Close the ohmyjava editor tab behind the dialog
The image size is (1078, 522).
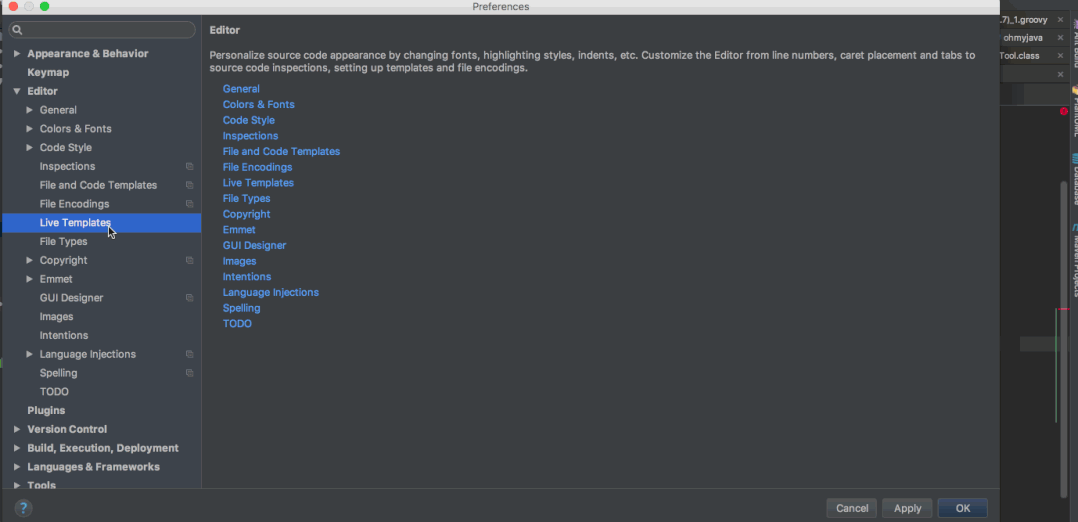[1060, 38]
